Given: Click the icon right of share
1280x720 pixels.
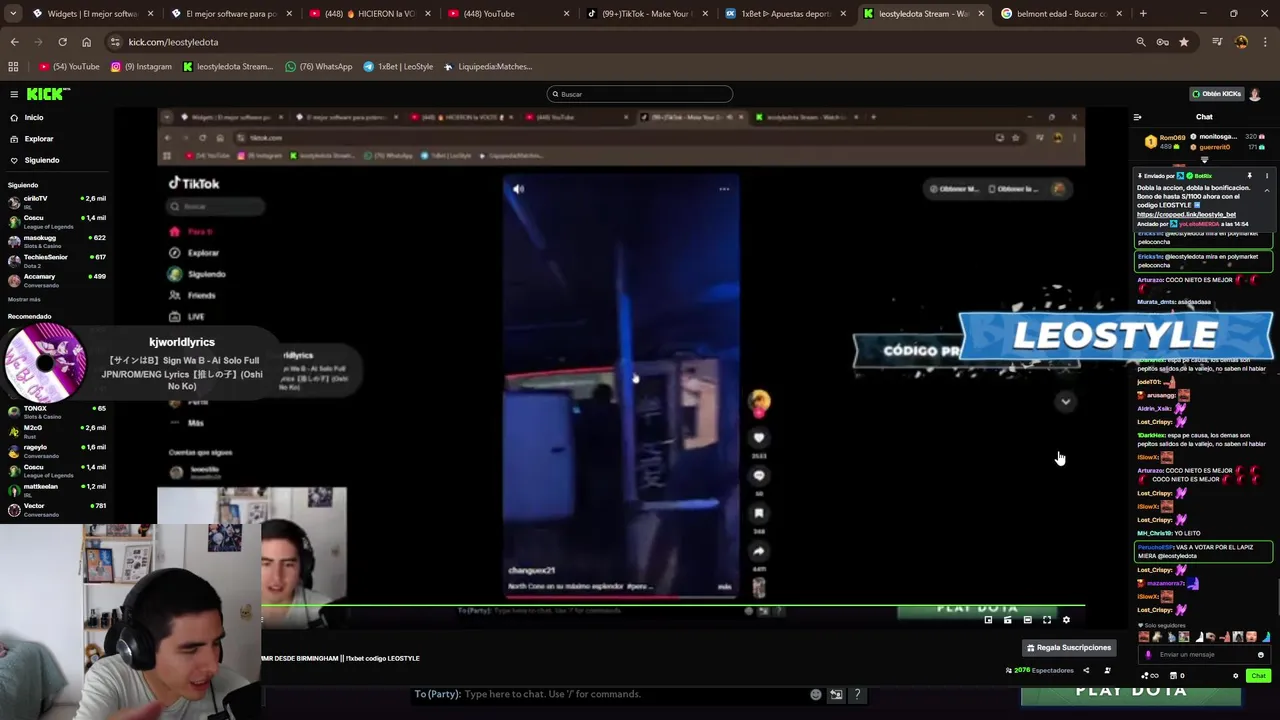Looking at the screenshot, I should coord(1107,670).
